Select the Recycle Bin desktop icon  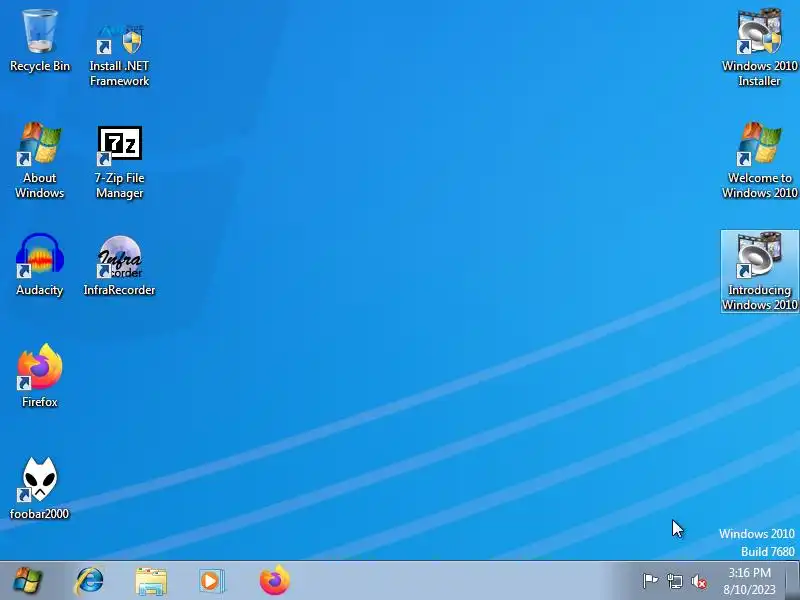(40, 41)
